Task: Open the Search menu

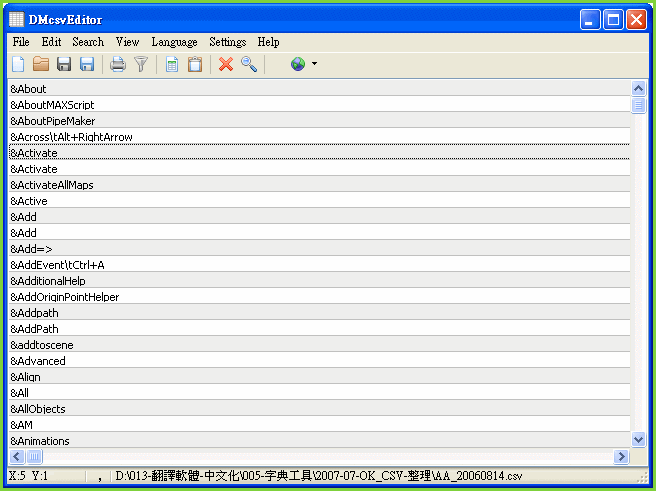Action: 88,42
